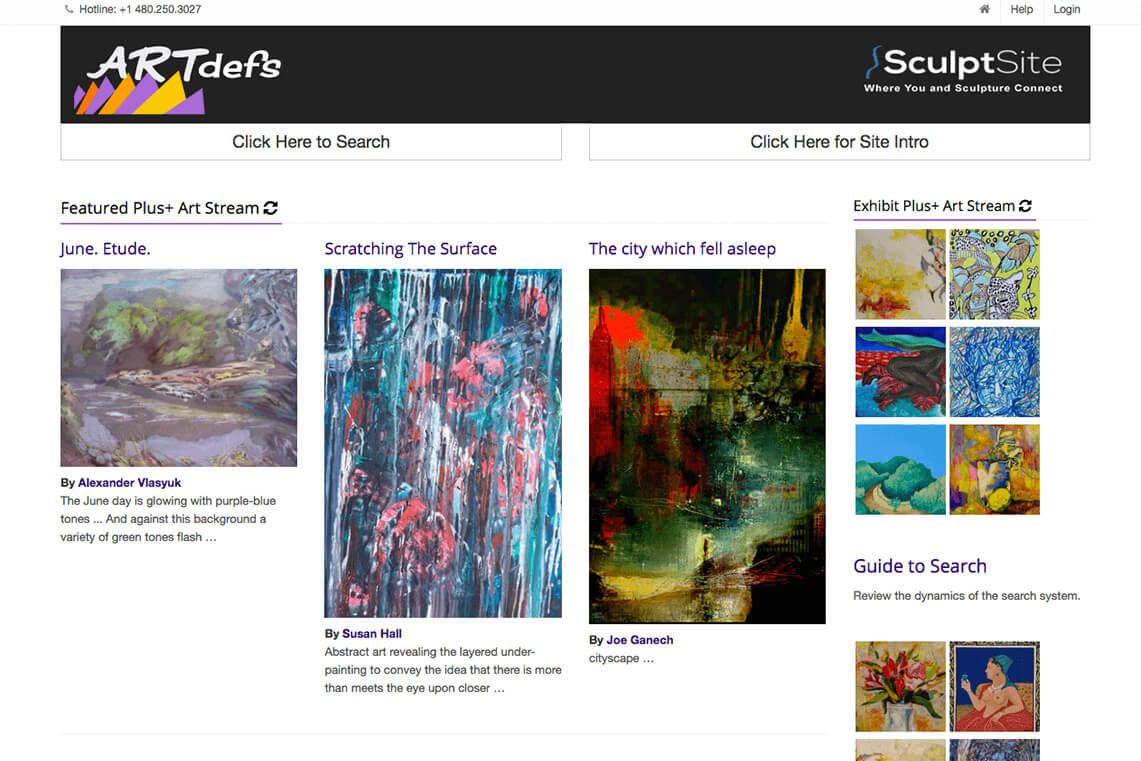Click Here for Site Intro button
This screenshot has width=1141, height=761.
point(839,142)
